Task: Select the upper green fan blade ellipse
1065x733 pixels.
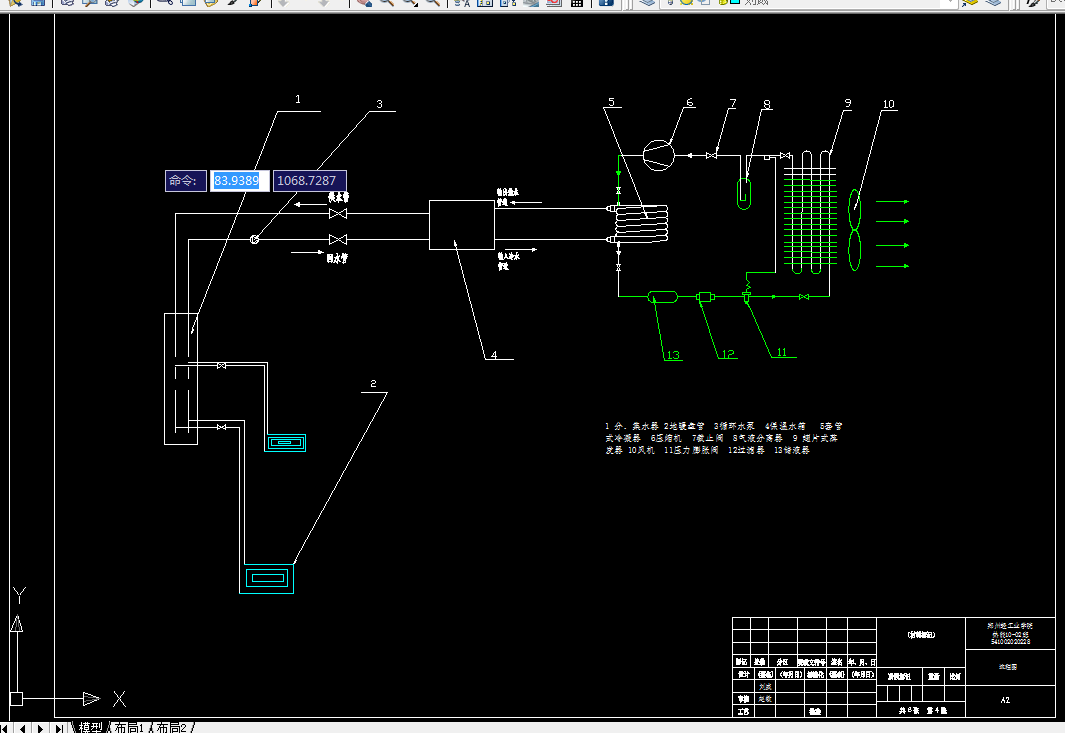Action: 854,209
